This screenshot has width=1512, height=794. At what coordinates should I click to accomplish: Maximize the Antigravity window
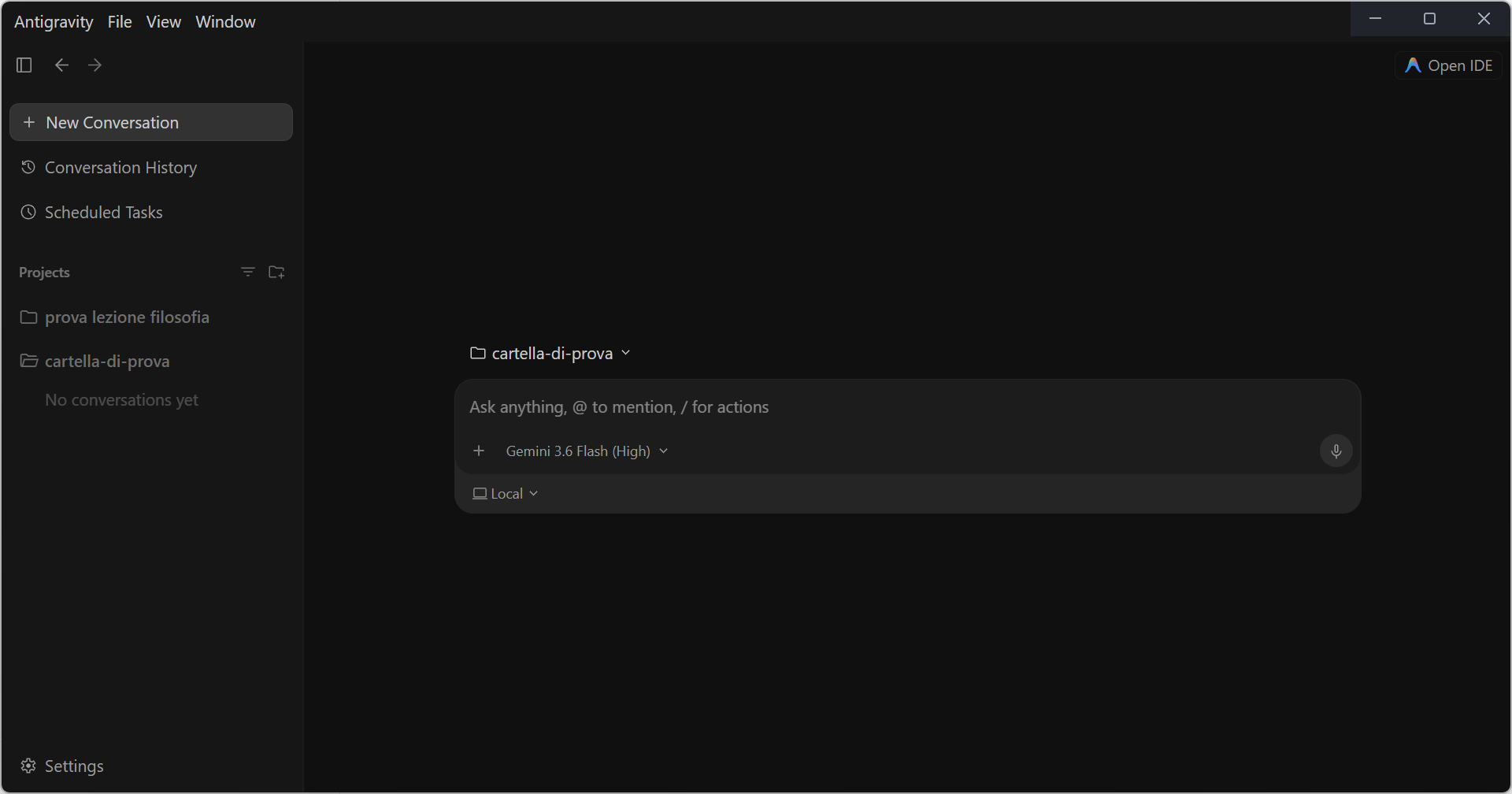1430,19
